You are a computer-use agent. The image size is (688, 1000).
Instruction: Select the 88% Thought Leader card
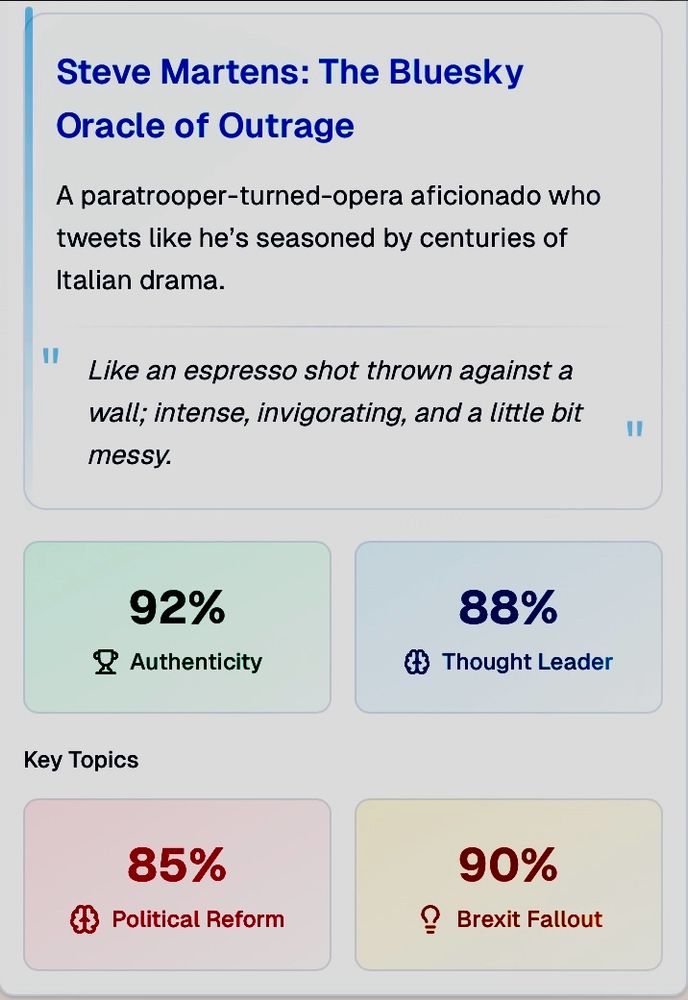508,627
